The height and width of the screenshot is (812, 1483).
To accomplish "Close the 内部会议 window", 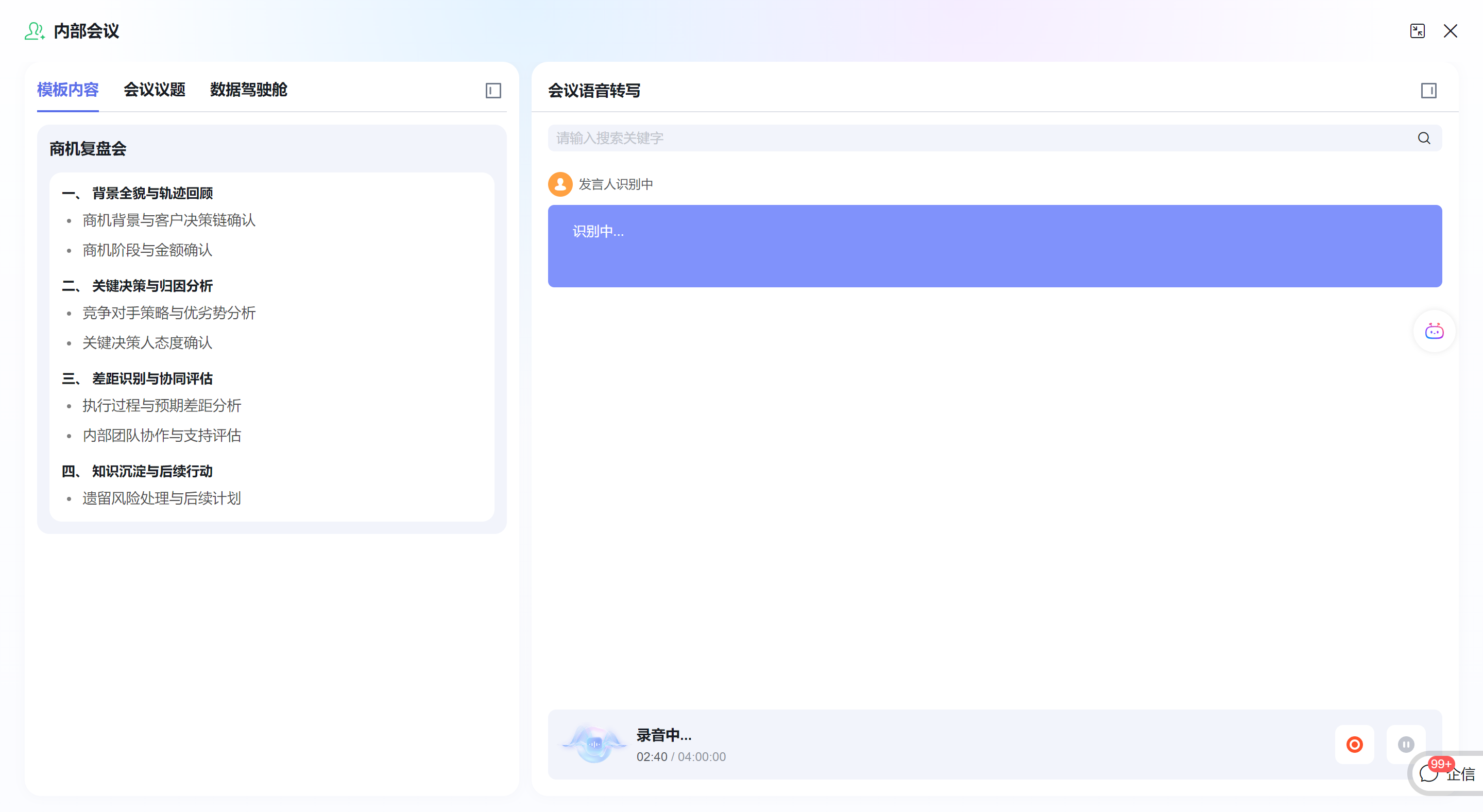I will [1450, 31].
